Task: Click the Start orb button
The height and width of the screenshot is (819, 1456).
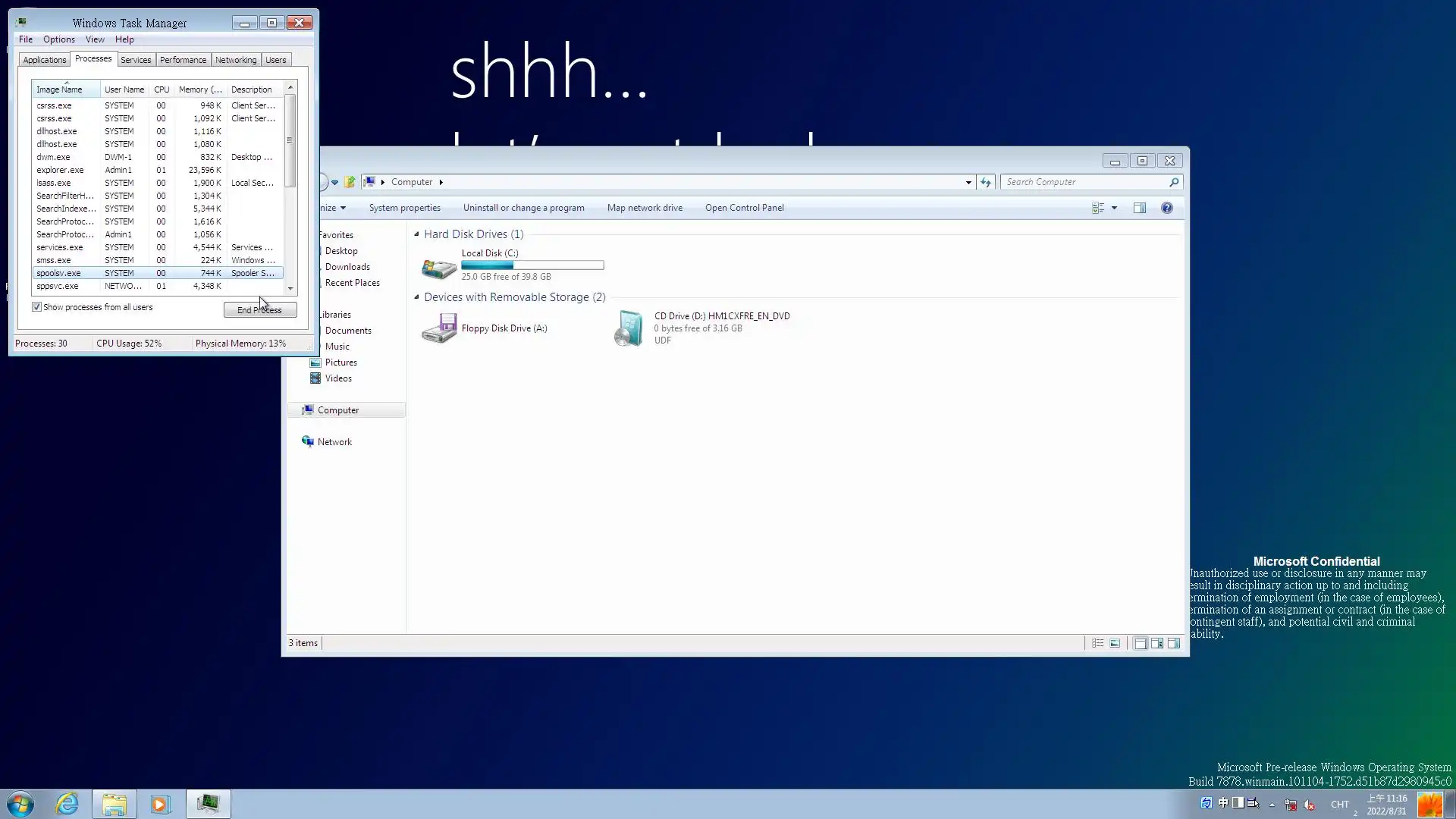Action: [20, 804]
